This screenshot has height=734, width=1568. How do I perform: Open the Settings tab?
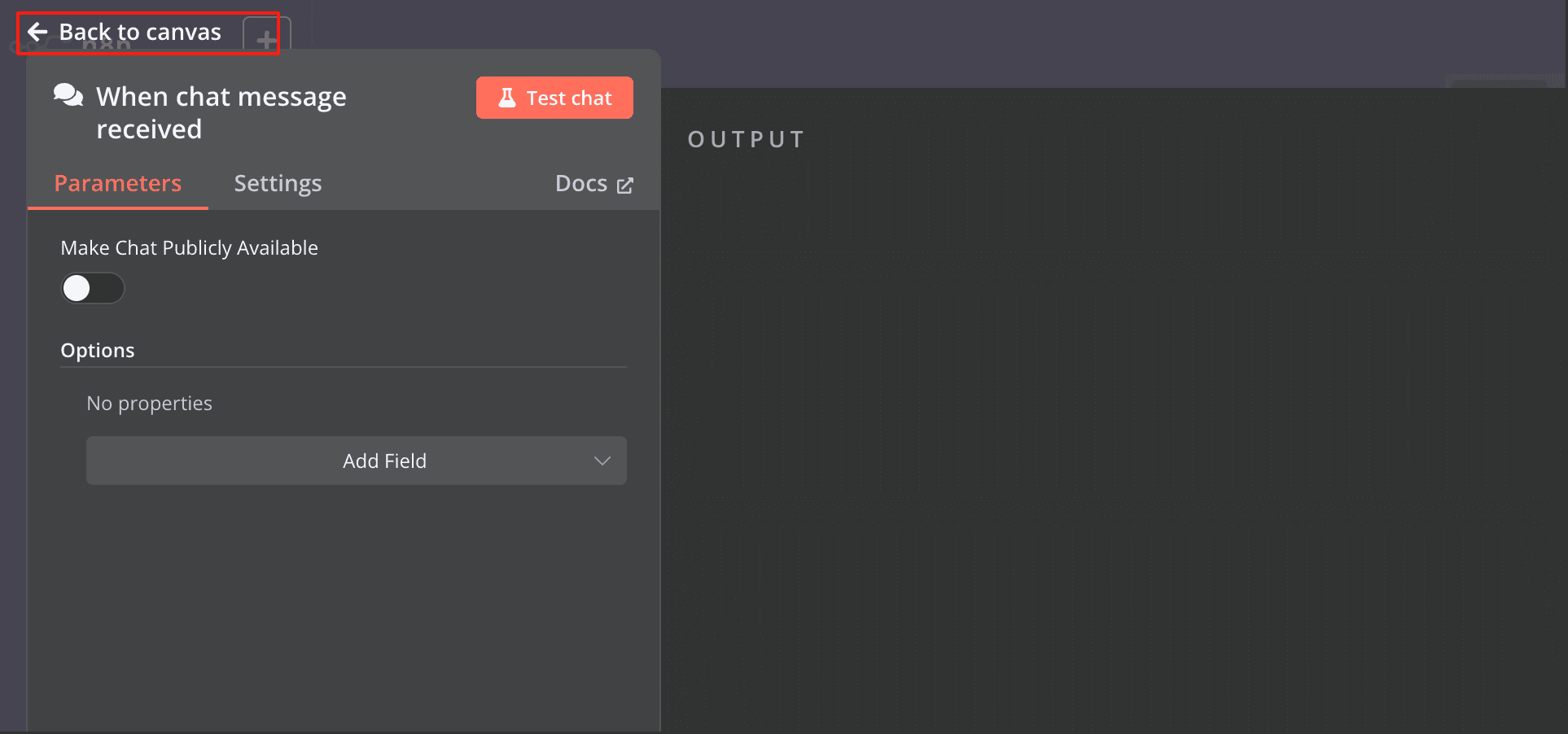coord(278,183)
